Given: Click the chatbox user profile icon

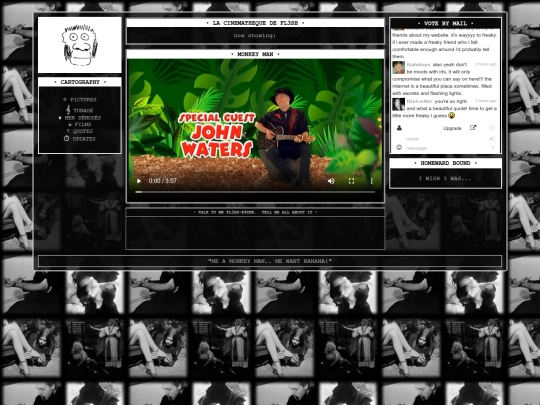Looking at the screenshot, I should click(399, 128).
